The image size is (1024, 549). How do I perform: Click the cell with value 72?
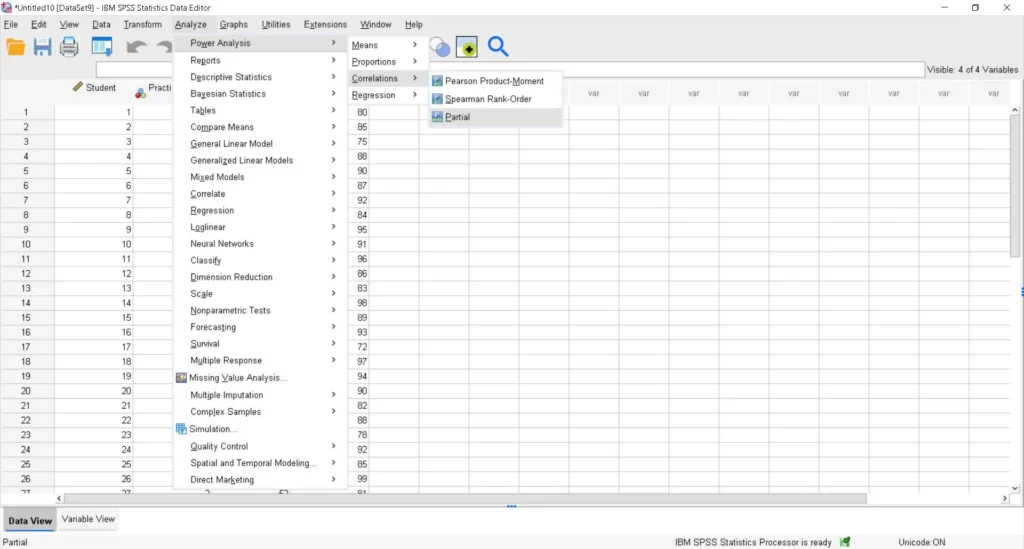click(x=362, y=347)
